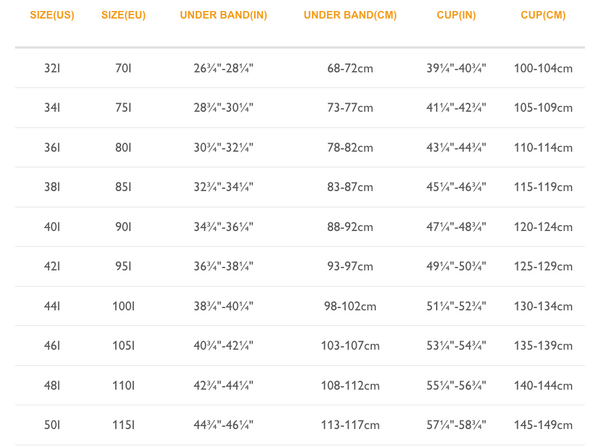Image resolution: width=600 pixels, height=447 pixels.
Task: Click the 140-144cm cup cell
Action: point(543,385)
